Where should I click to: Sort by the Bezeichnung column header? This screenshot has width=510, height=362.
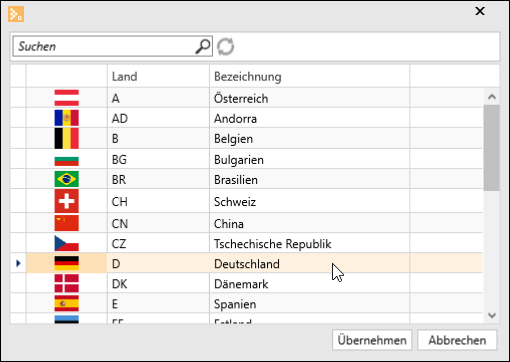(309, 76)
